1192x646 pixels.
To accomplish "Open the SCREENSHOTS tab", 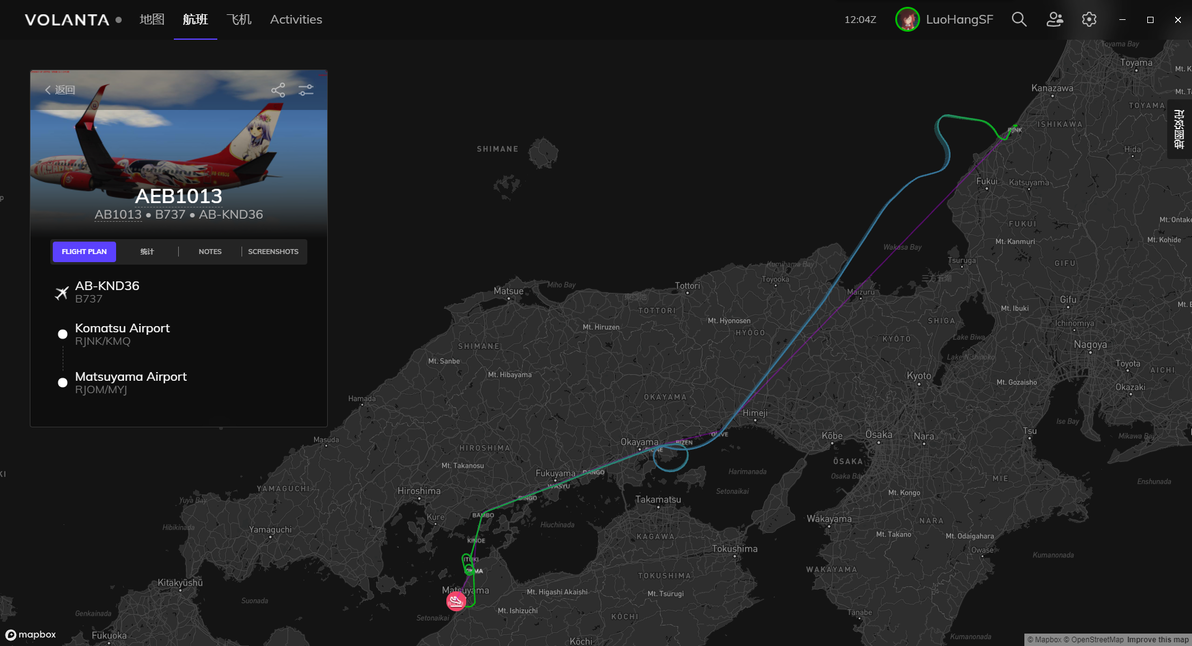I will [273, 252].
